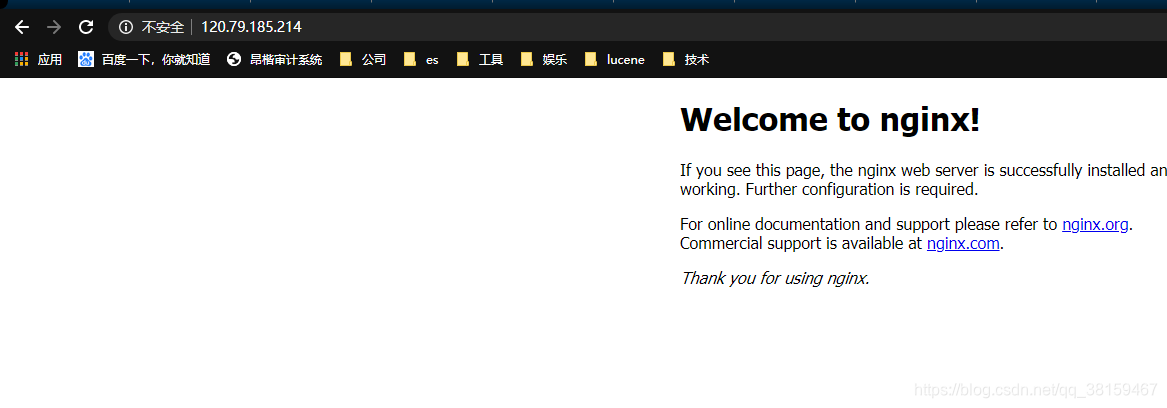
Task: Expand the 技术 bookmark folder
Action: click(x=685, y=60)
